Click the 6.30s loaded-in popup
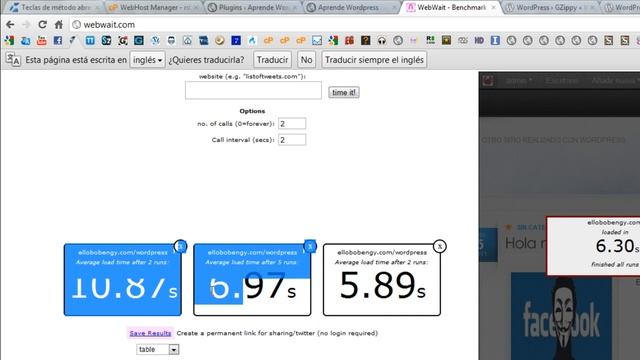The image size is (640, 360). click(593, 246)
